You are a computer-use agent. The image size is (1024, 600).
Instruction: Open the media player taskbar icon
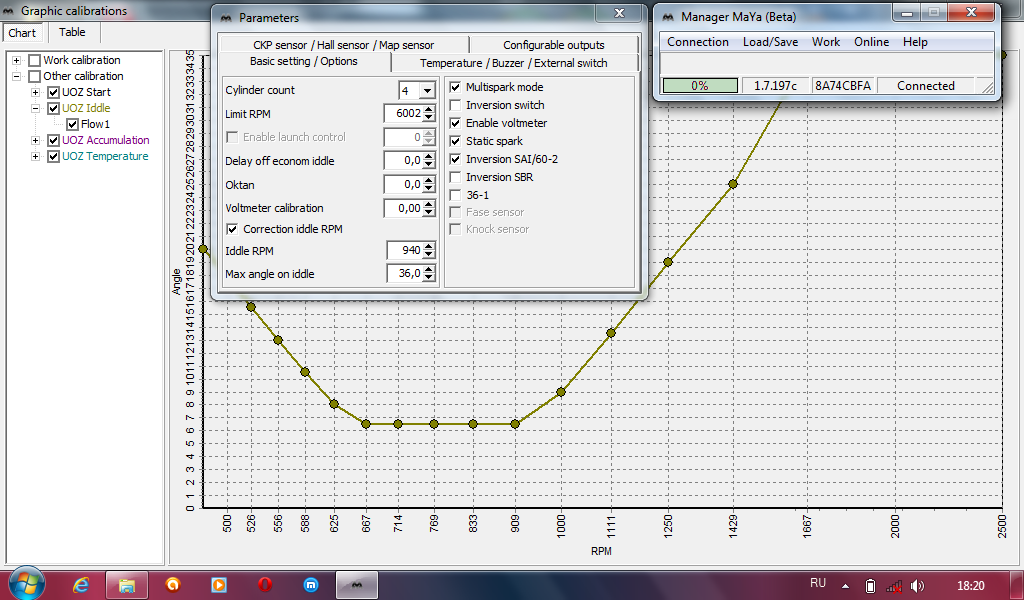click(219, 584)
